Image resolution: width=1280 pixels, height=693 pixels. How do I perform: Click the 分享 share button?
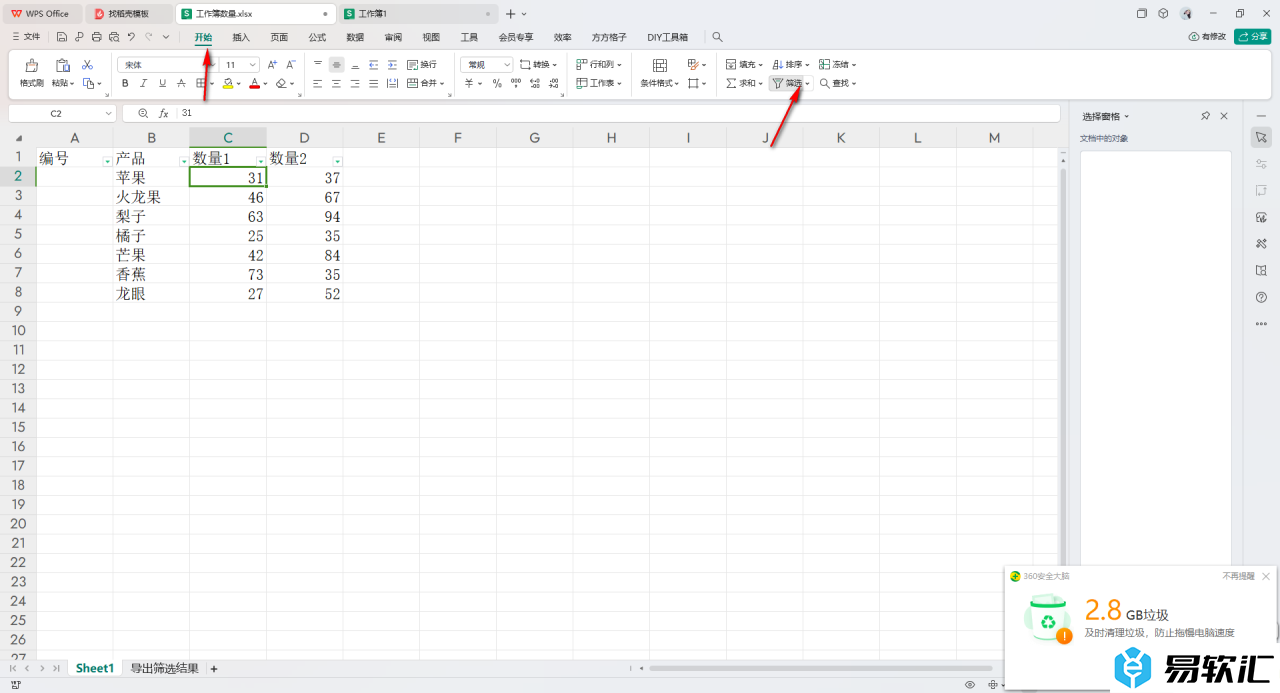[1253, 37]
